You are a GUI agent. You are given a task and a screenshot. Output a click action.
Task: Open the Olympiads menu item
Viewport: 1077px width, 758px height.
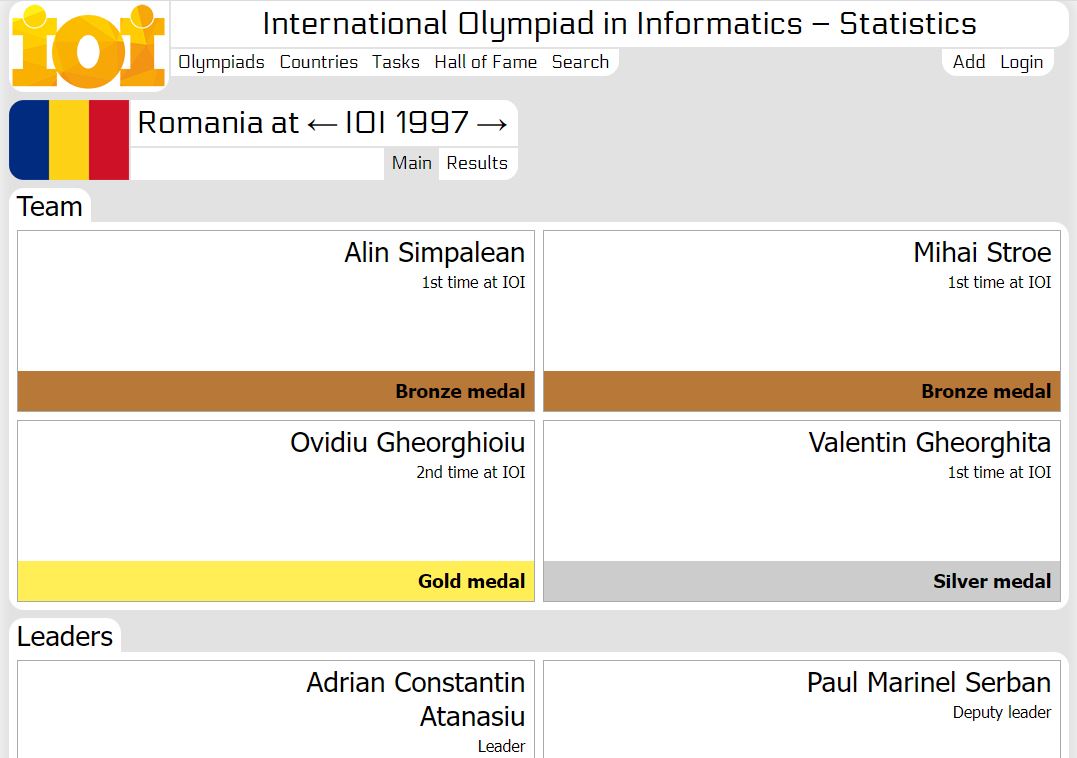(x=221, y=62)
